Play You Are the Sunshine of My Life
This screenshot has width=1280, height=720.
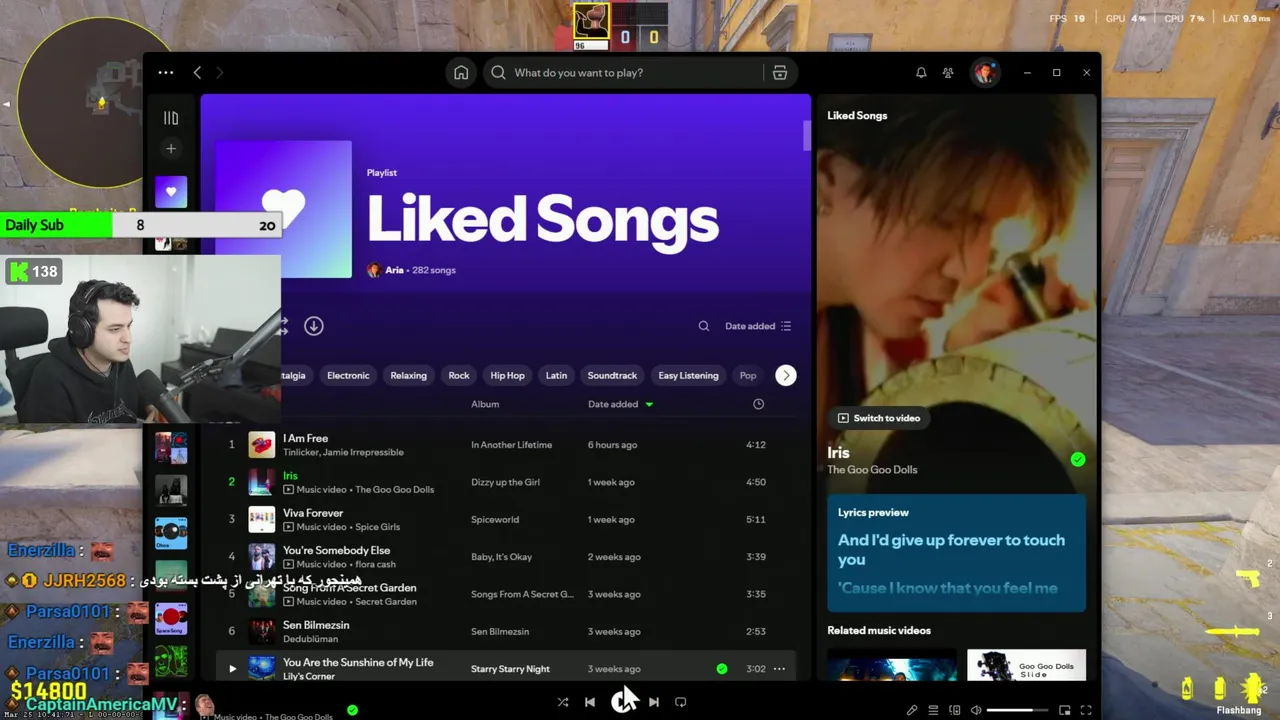point(232,668)
